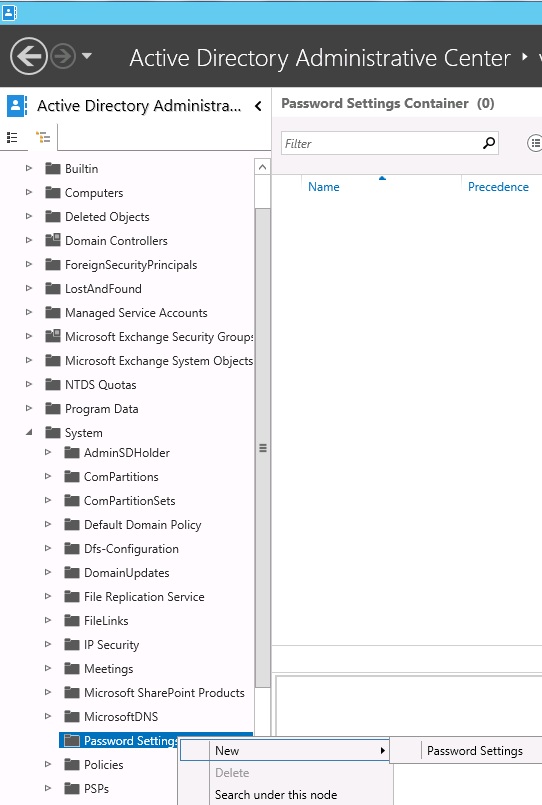542x805 pixels.
Task: Click the grayed Delete context menu entry
Action: tap(232, 773)
